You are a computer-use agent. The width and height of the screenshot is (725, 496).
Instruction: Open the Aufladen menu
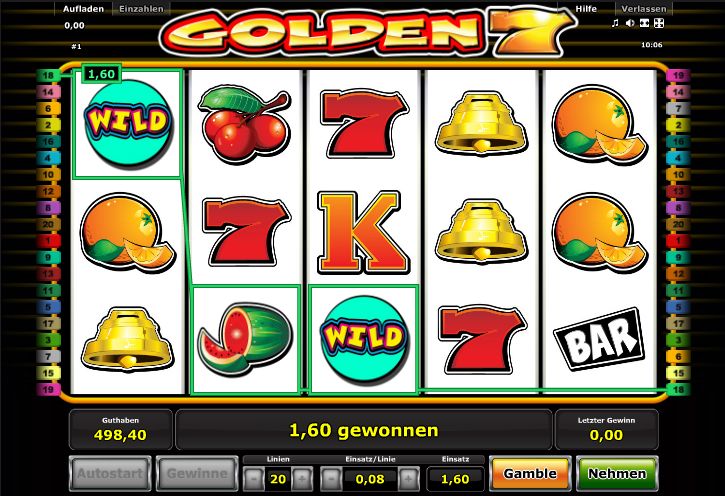point(83,9)
